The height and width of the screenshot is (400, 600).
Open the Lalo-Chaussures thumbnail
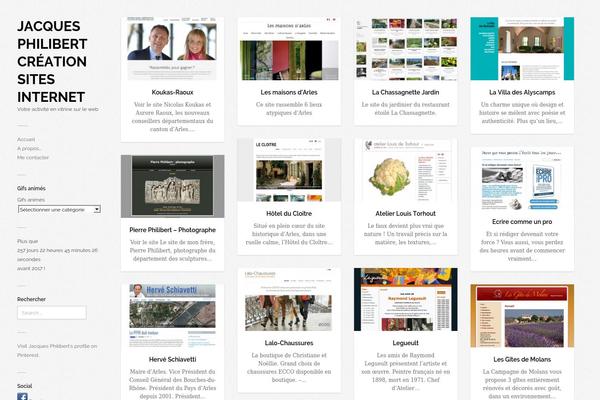[289, 300]
